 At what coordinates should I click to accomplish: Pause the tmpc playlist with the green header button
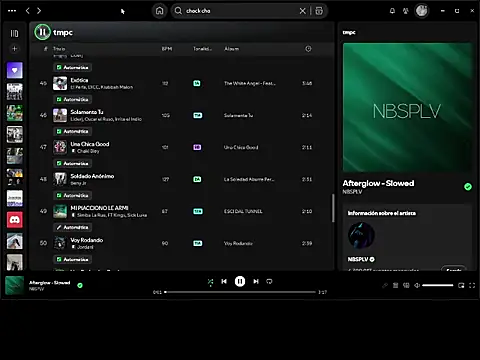42,32
